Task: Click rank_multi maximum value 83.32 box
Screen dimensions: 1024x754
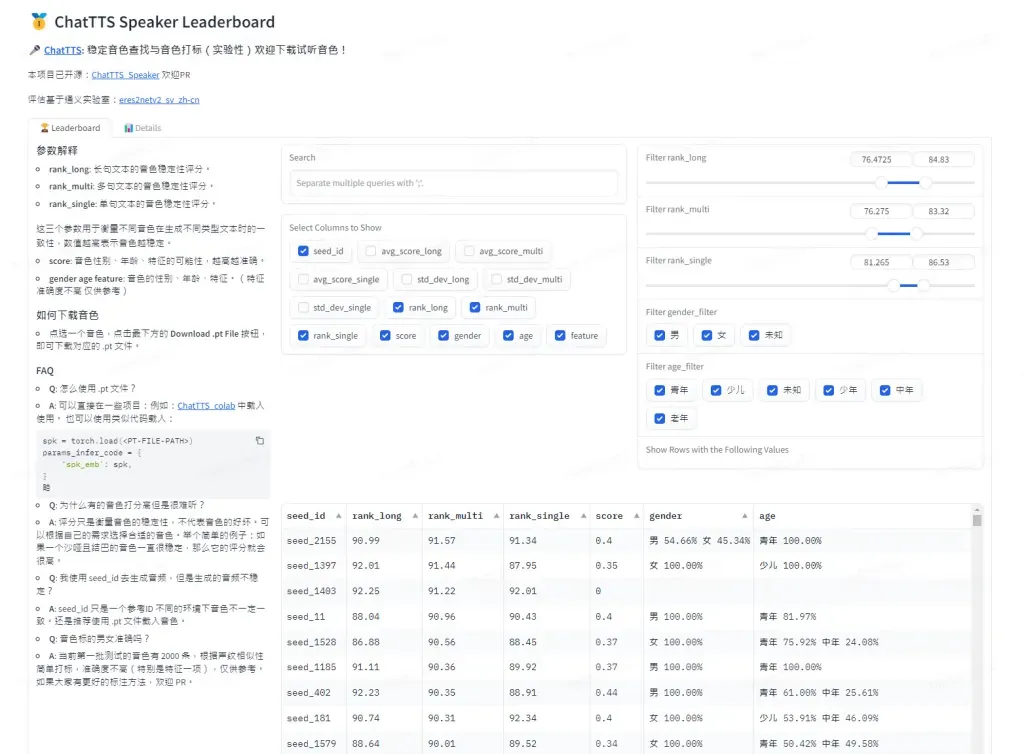Action: pos(943,211)
